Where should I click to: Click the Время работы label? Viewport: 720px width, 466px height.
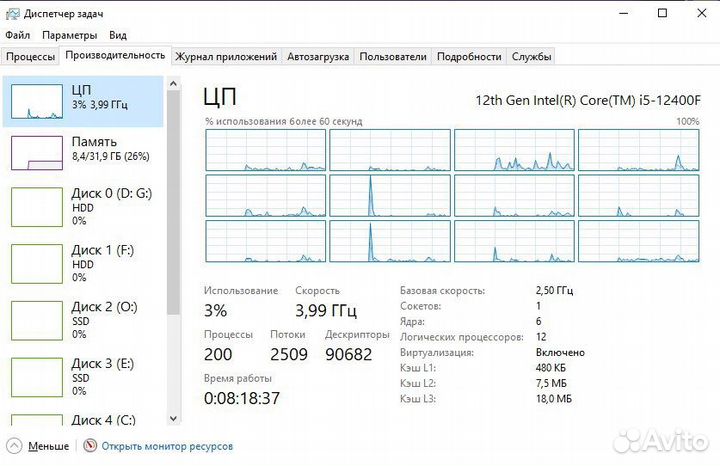coord(238,378)
